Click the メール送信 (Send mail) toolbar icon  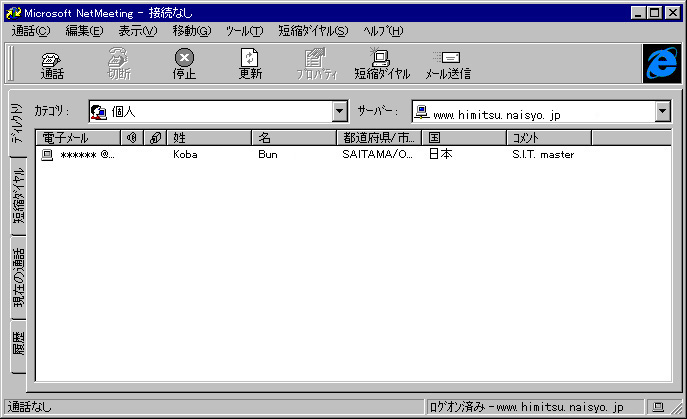(448, 64)
